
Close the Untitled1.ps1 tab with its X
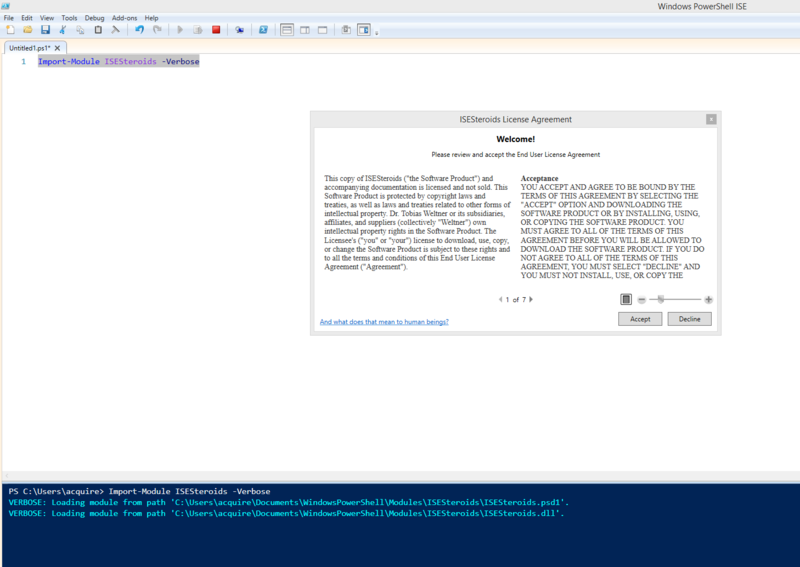(57, 48)
